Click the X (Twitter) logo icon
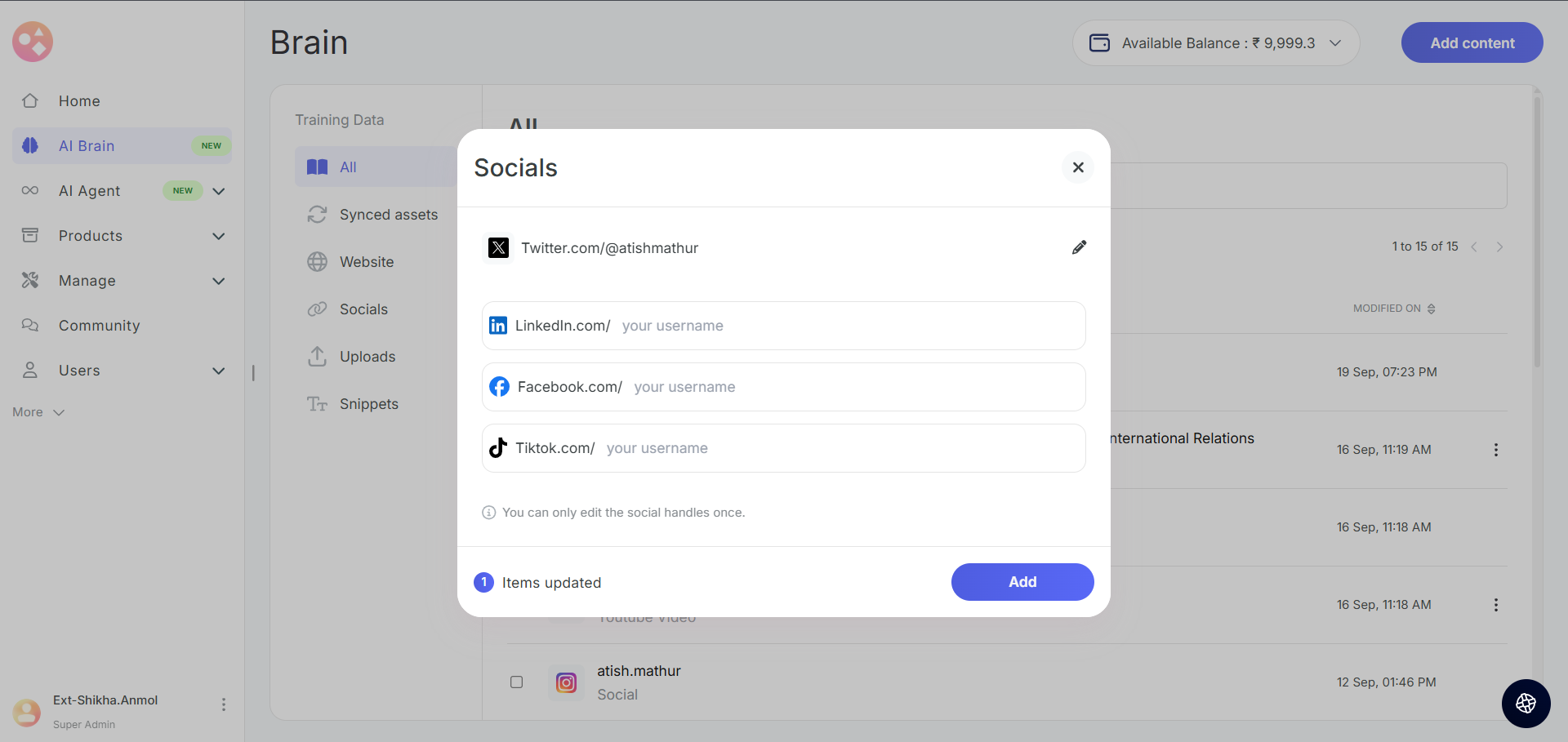This screenshot has height=742, width=1568. click(x=498, y=247)
